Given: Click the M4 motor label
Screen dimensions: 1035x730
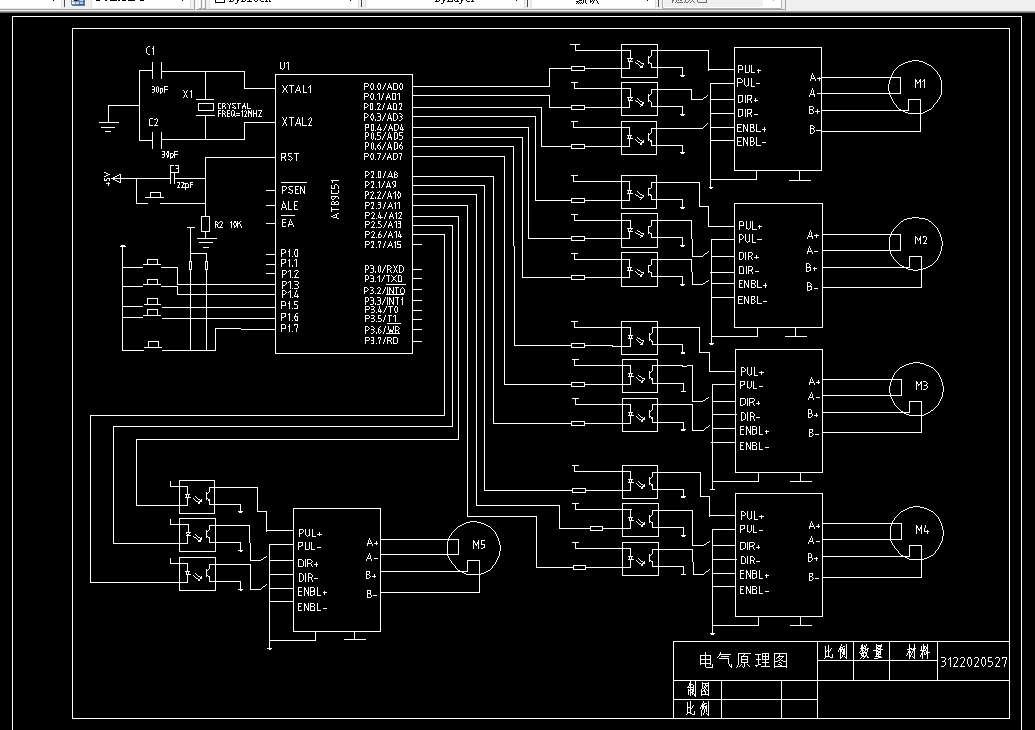Looking at the screenshot, I should (x=922, y=529).
